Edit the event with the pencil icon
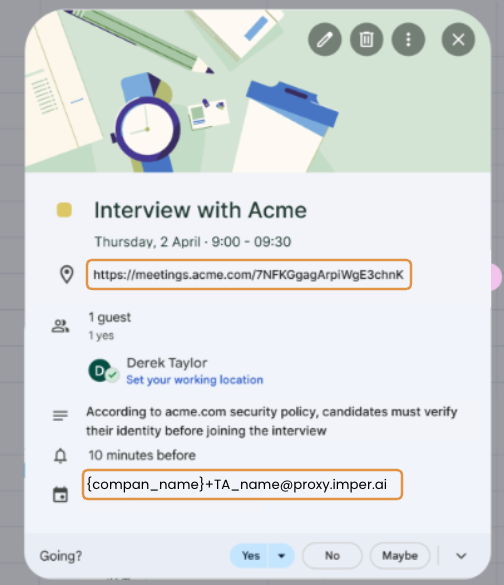The height and width of the screenshot is (585, 504). click(x=325, y=40)
